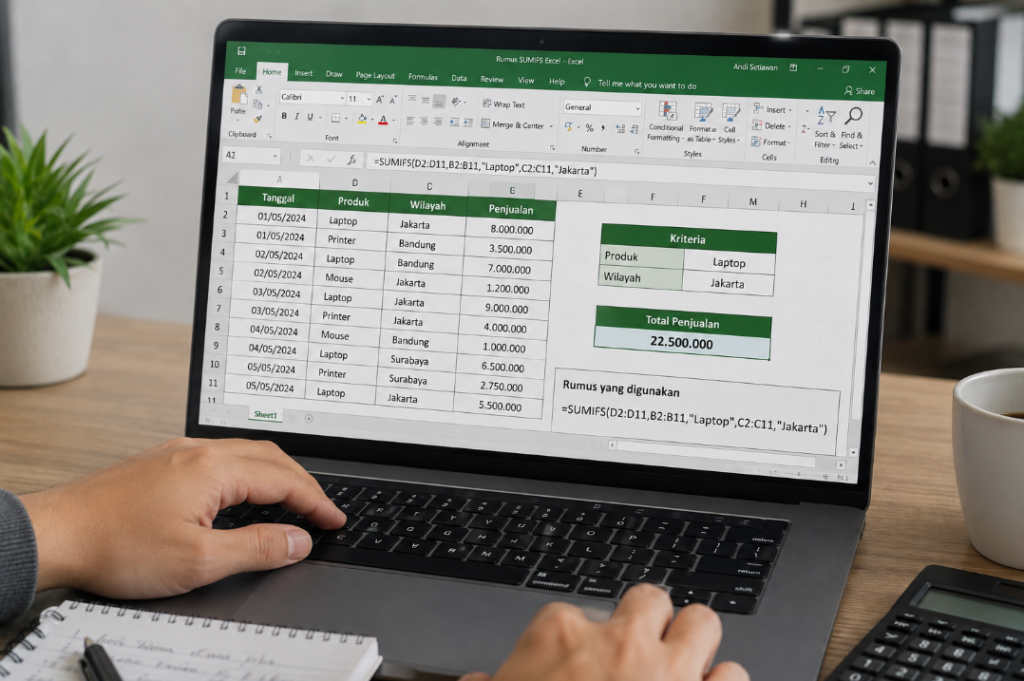This screenshot has height=681, width=1024.
Task: Switch to the Data tab
Action: tap(459, 78)
